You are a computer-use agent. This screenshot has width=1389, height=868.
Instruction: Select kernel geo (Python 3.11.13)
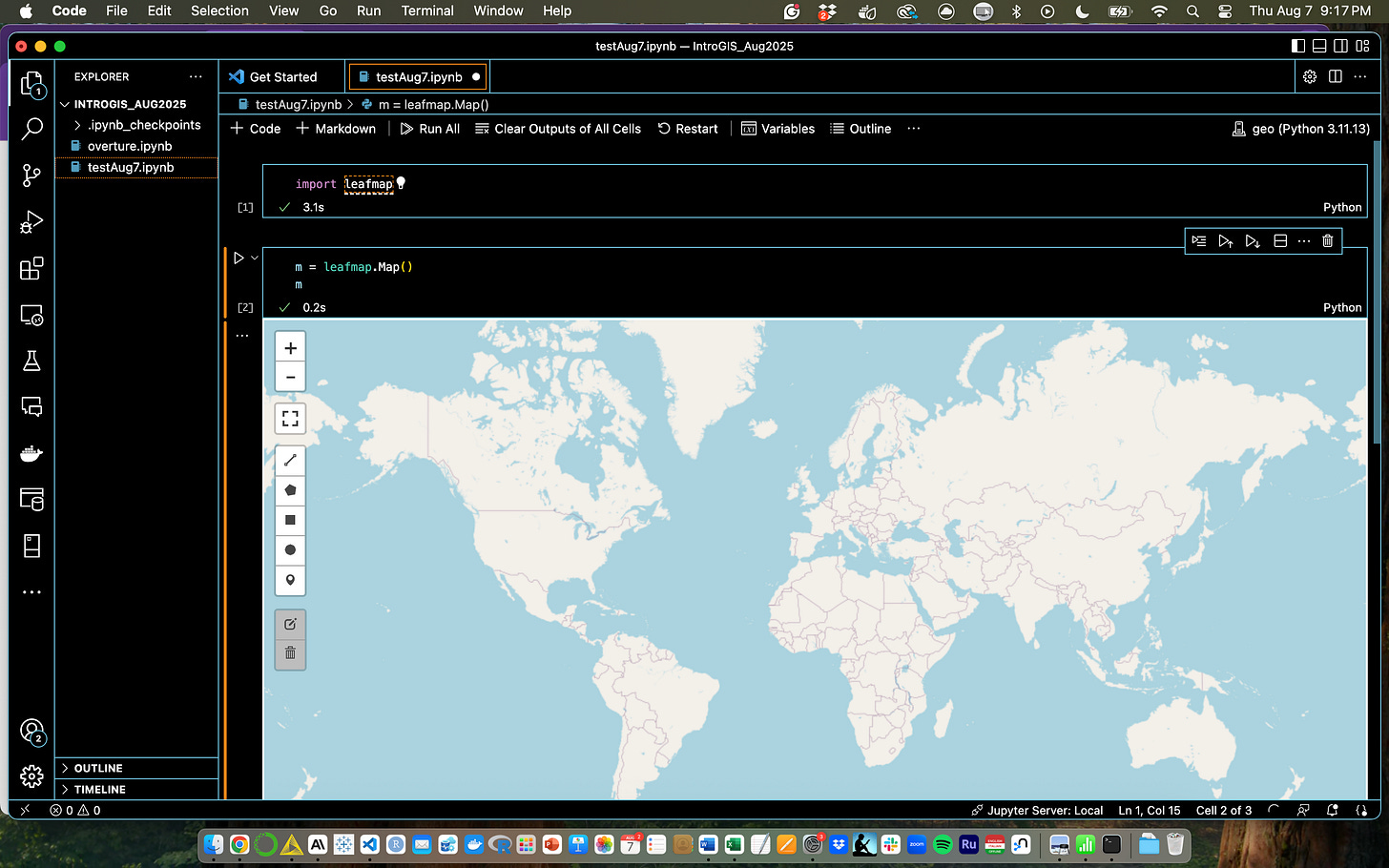pos(1300,129)
